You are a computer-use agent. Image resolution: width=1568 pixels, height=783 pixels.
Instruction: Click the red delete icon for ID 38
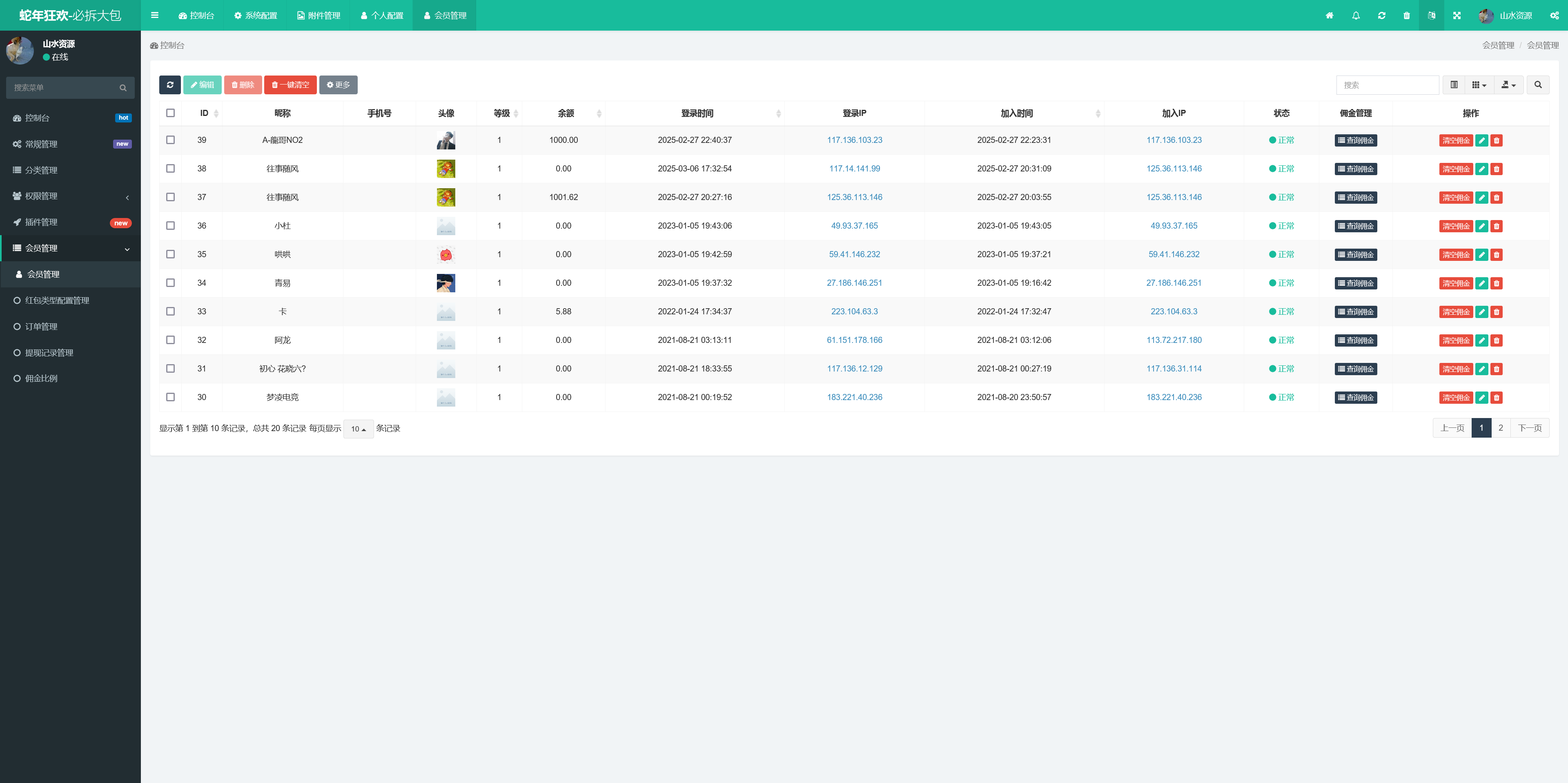pyautogui.click(x=1496, y=169)
